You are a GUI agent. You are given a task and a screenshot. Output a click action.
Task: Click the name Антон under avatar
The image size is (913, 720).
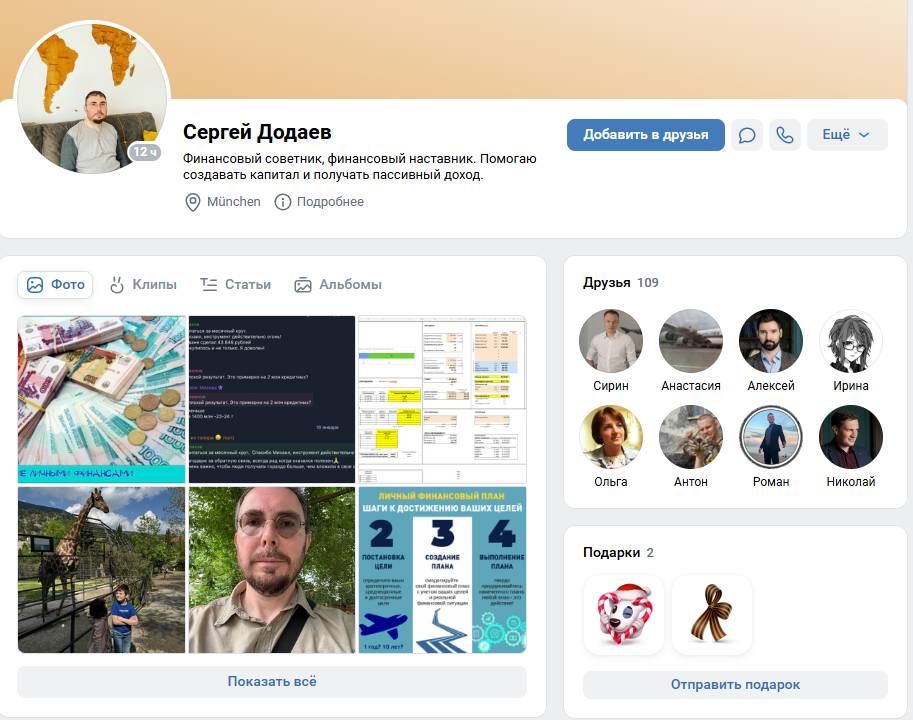click(691, 482)
